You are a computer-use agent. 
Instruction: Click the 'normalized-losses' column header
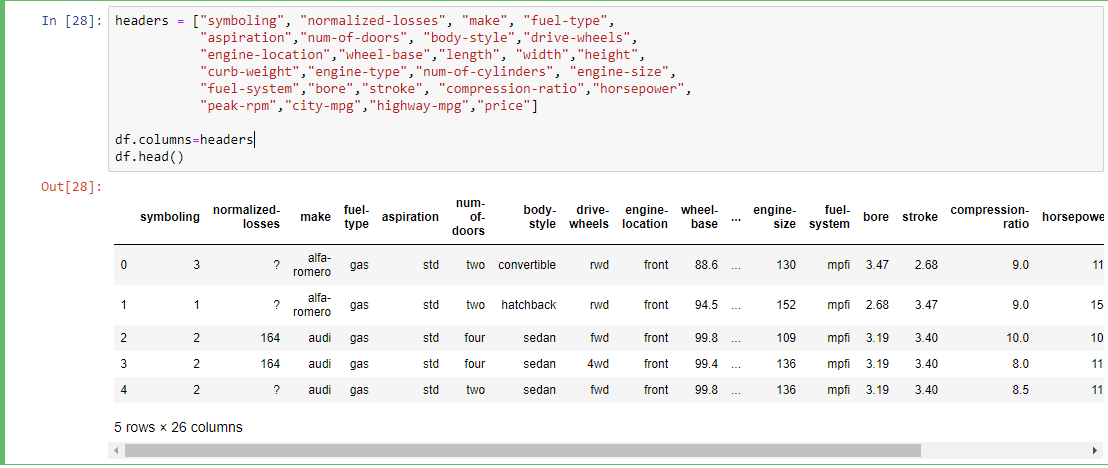tap(247, 217)
